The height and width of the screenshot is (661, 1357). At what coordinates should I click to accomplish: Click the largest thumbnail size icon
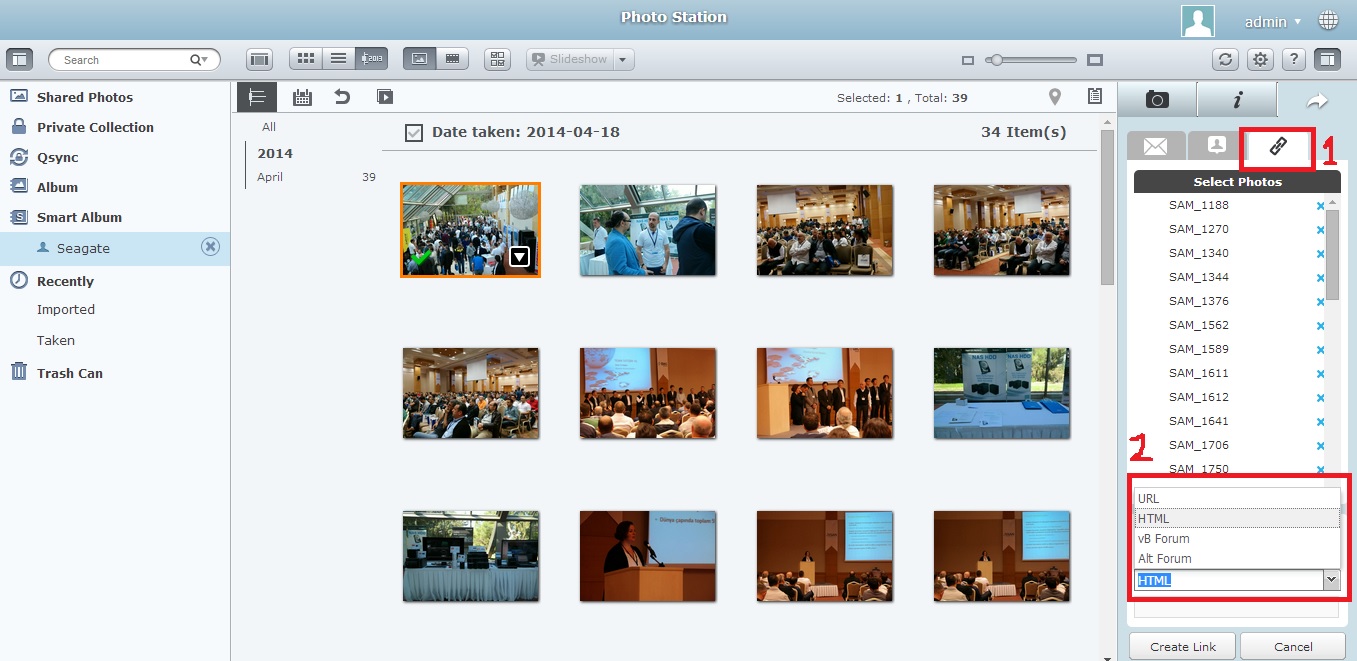[1095, 60]
